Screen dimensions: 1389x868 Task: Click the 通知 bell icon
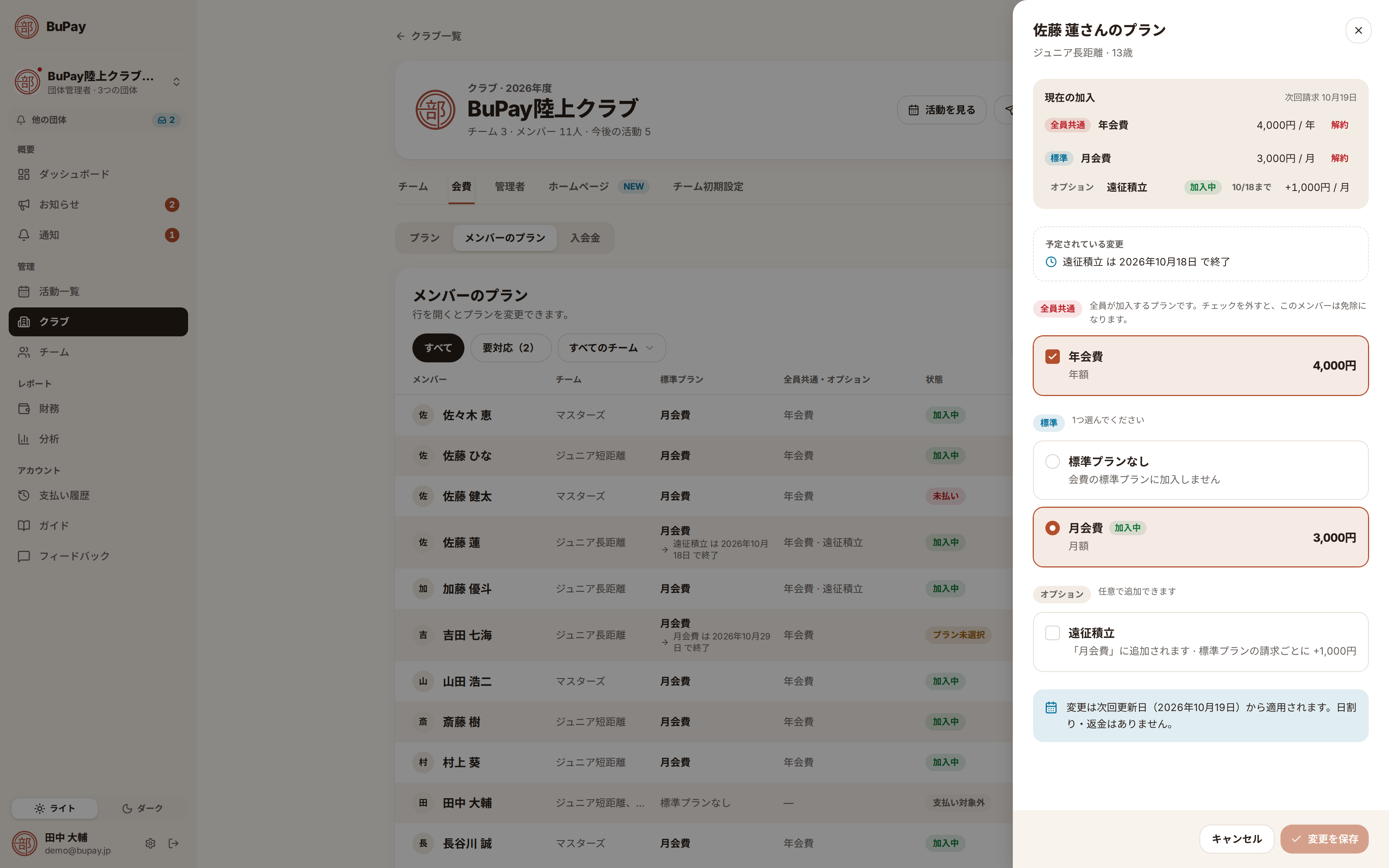pos(24,235)
